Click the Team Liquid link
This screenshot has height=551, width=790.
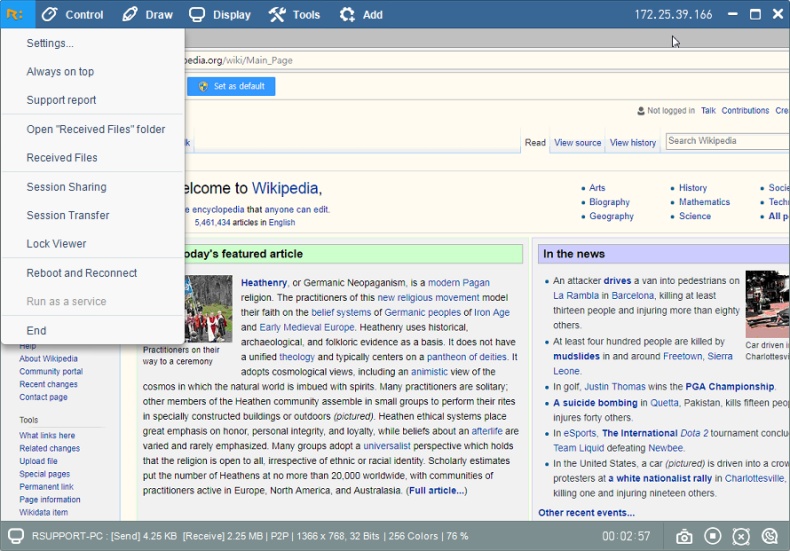(578, 448)
